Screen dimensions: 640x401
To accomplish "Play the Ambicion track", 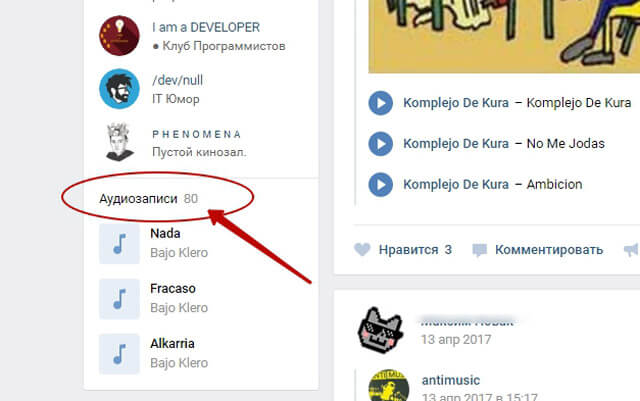I will click(x=380, y=184).
